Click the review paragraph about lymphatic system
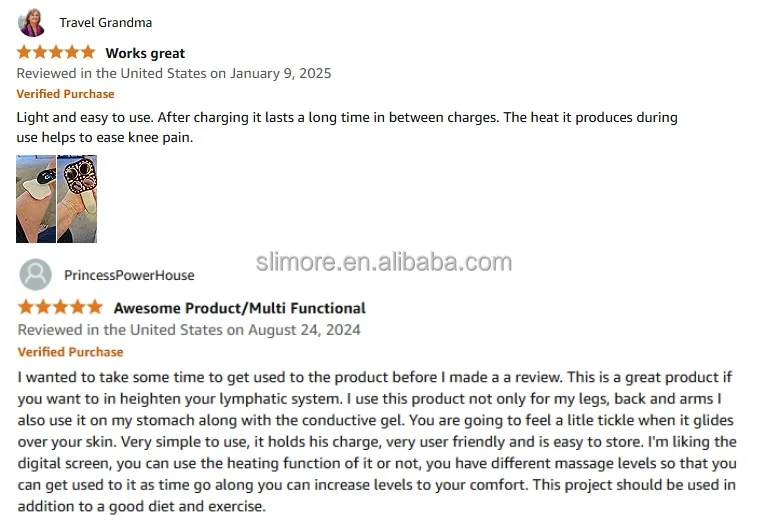The width and height of the screenshot is (766, 521). coord(377,442)
